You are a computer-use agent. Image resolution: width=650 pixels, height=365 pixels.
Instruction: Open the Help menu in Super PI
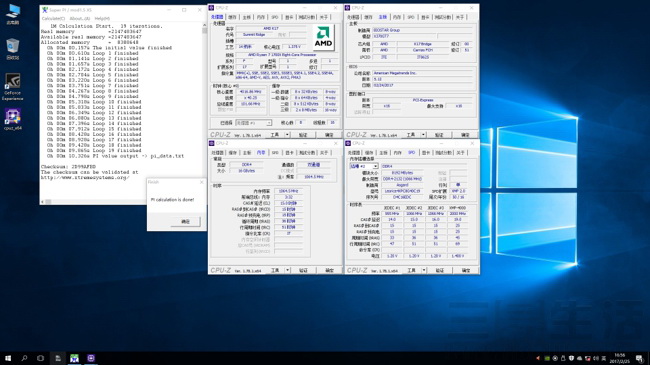coord(102,19)
